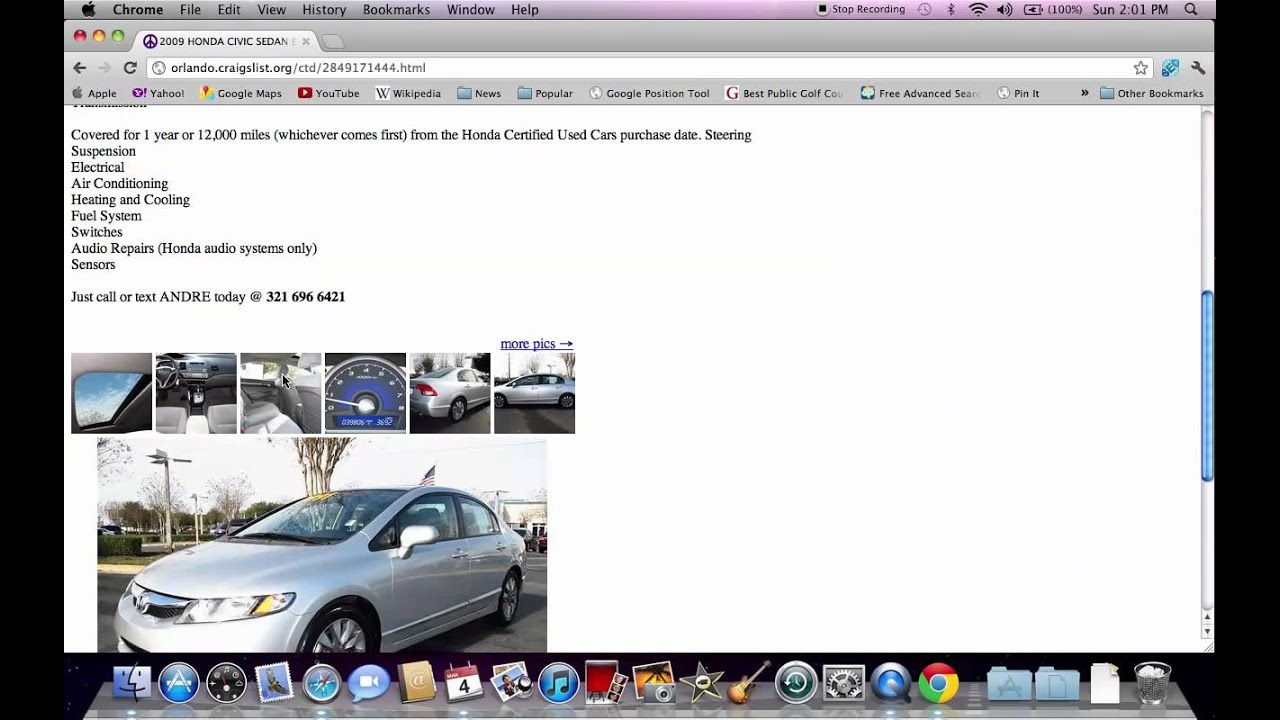1280x720 pixels.
Task: Open the Best Public Golf Cou bookmark
Action: (784, 93)
